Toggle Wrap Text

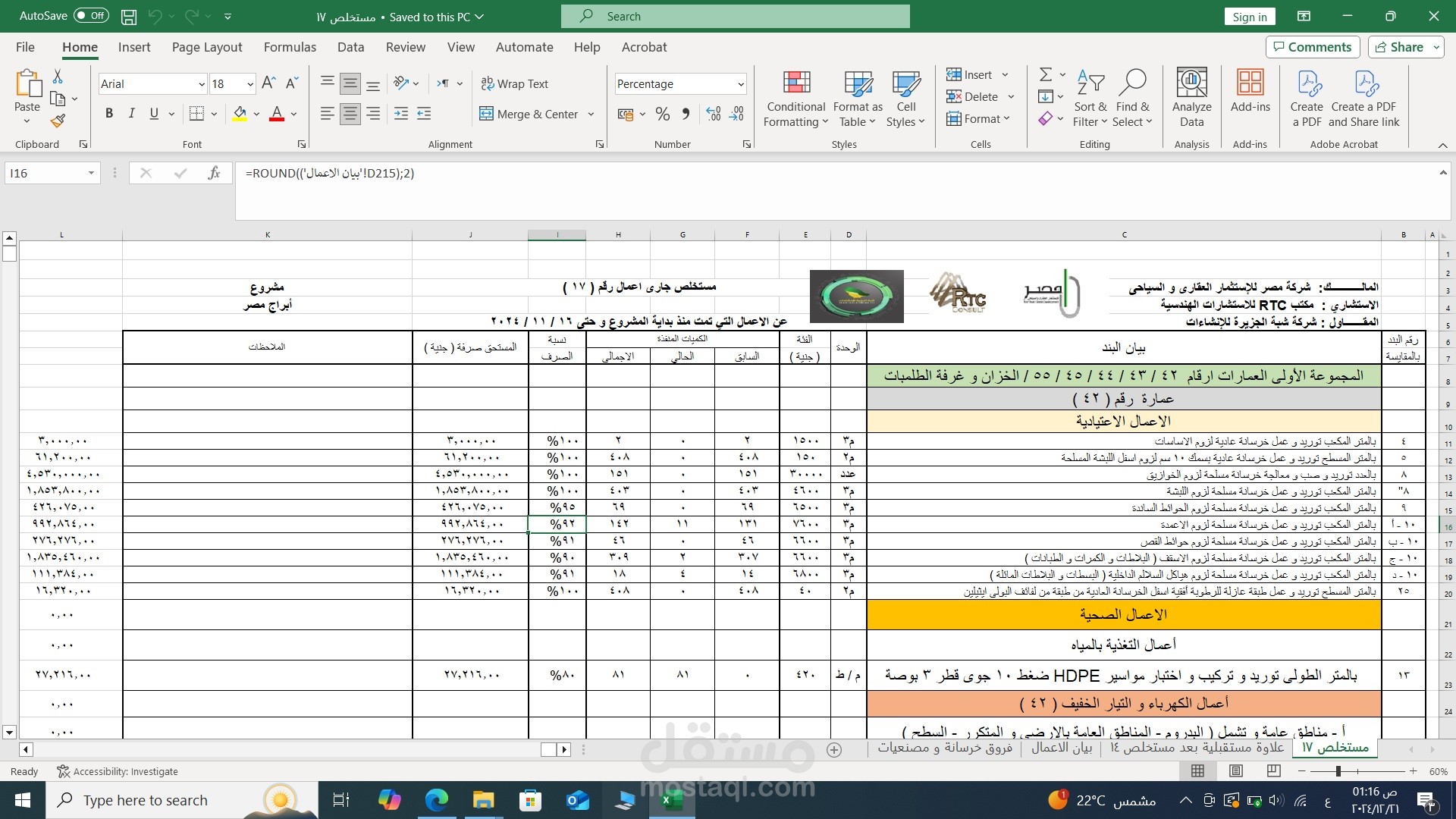514,83
